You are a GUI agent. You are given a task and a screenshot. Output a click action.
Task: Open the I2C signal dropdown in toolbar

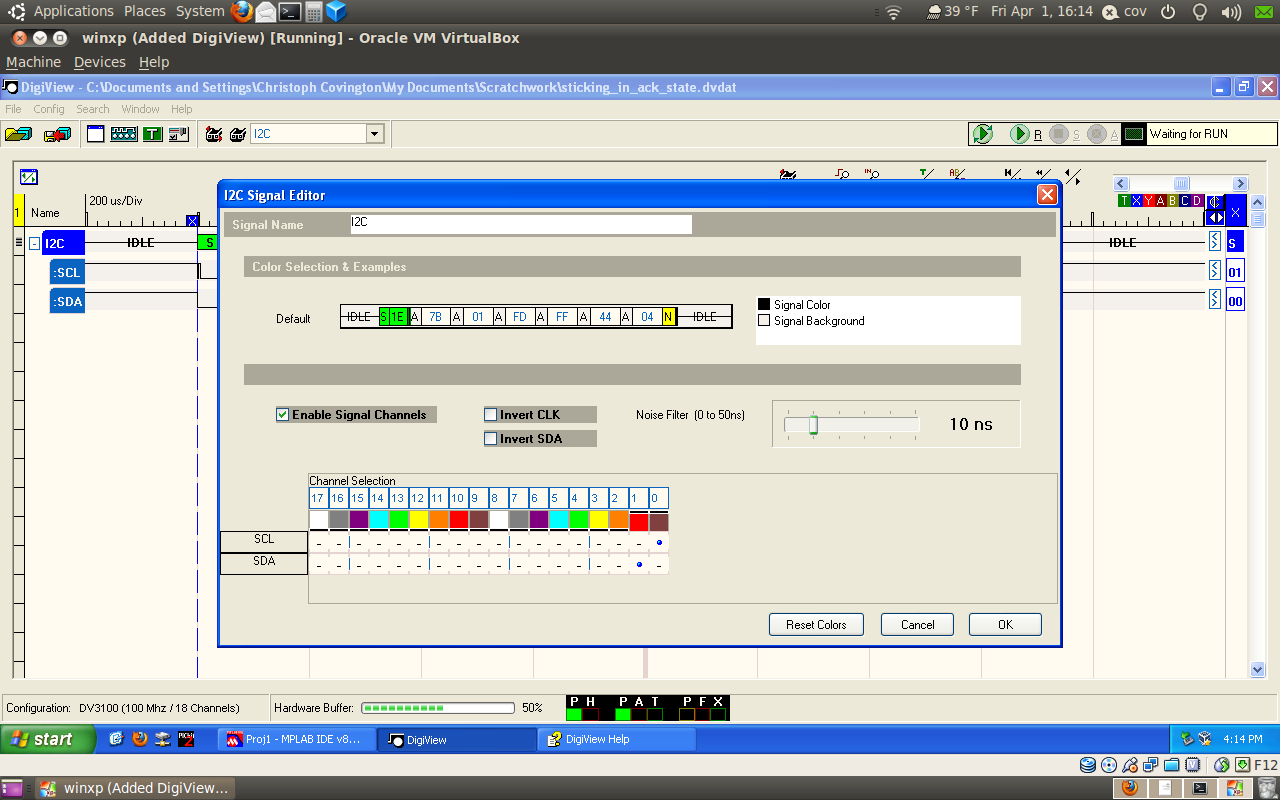pyautogui.click(x=375, y=134)
